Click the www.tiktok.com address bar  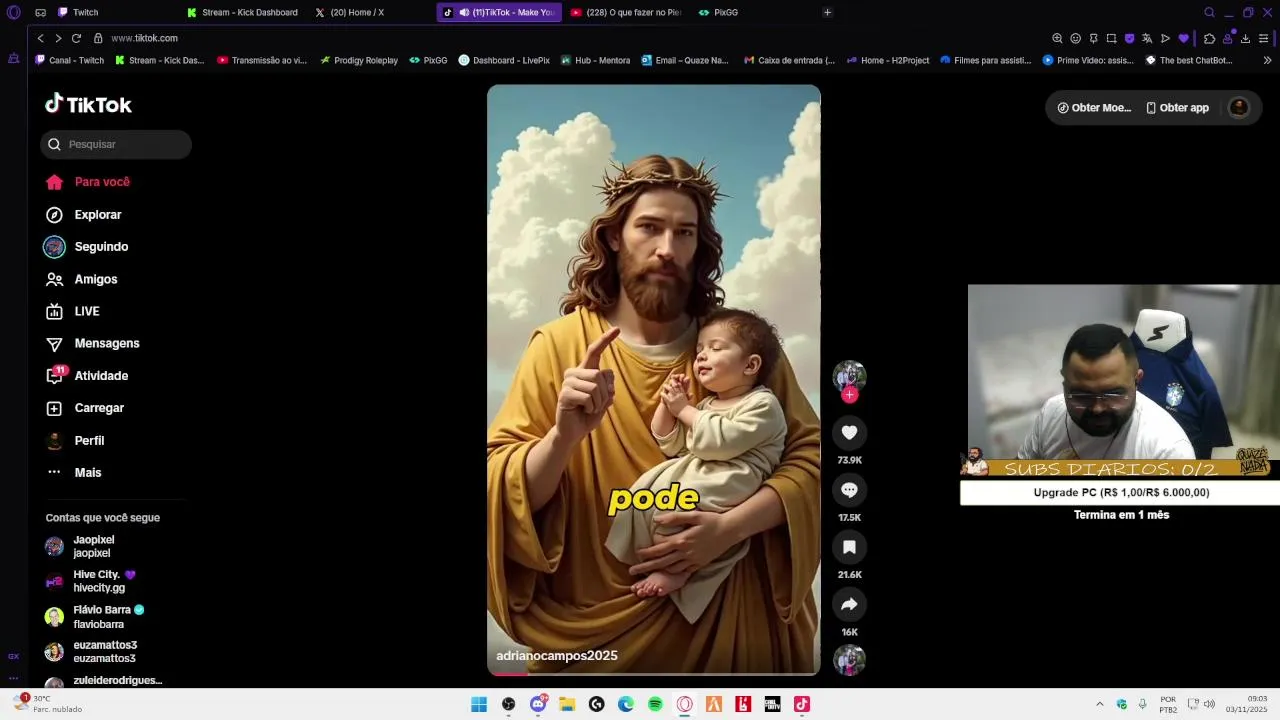point(144,38)
